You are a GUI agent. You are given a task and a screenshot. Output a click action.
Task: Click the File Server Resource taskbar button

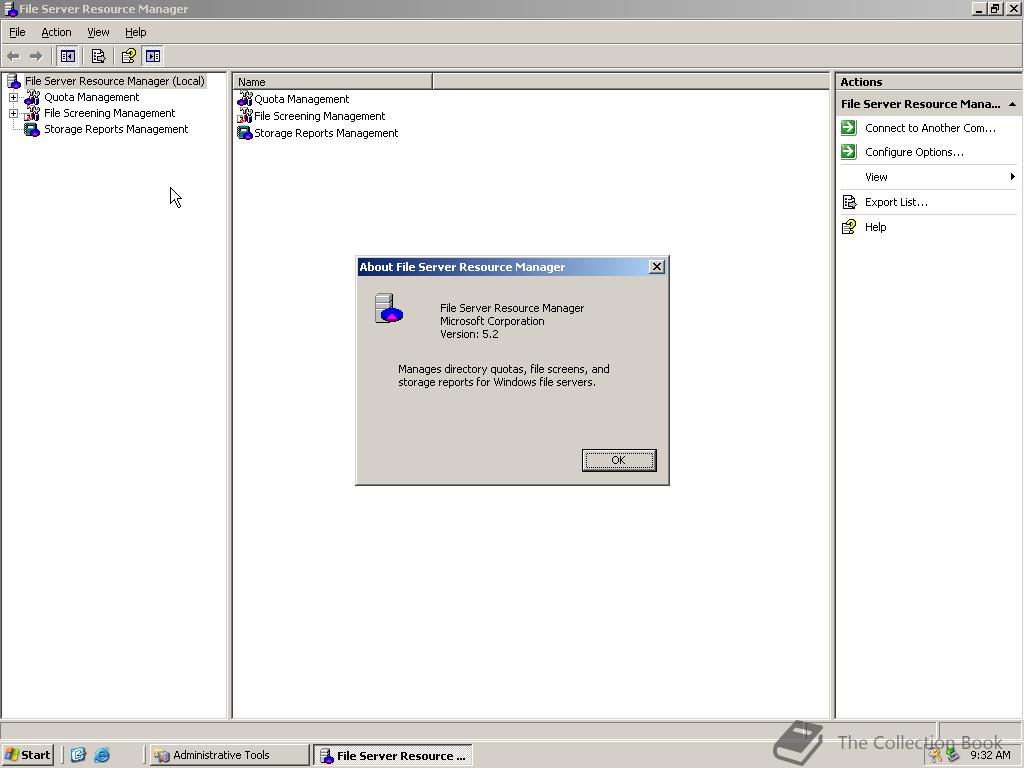coord(392,756)
